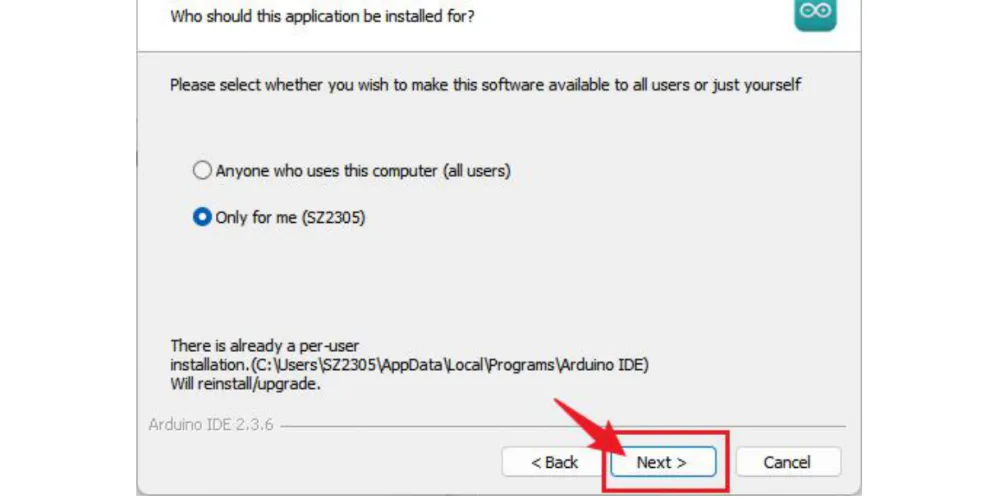The image size is (1000, 504).
Task: Click the filled blue radio dot indicator
Action: click(x=202, y=217)
